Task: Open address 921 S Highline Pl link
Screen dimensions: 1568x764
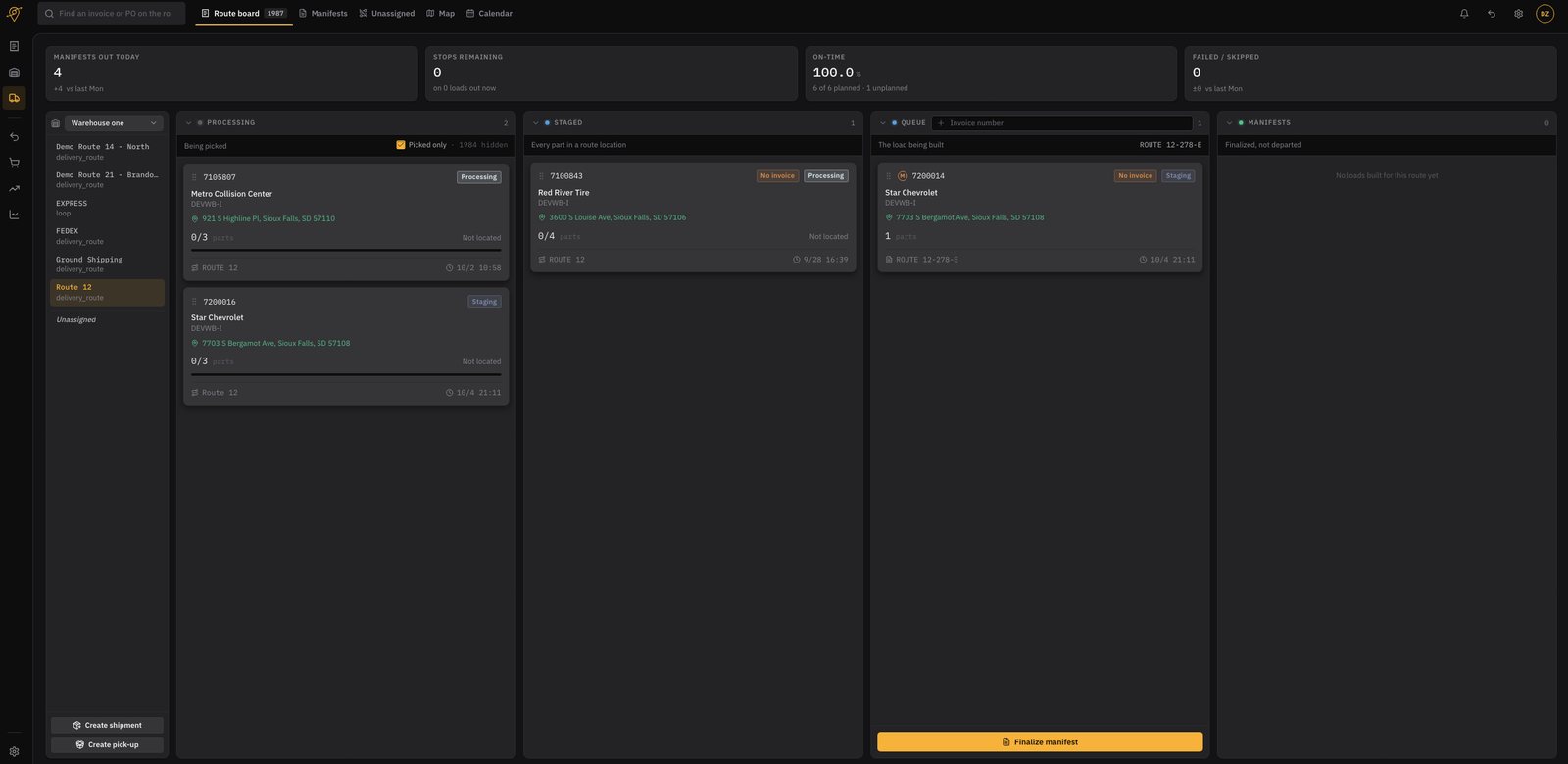Action: [269, 219]
